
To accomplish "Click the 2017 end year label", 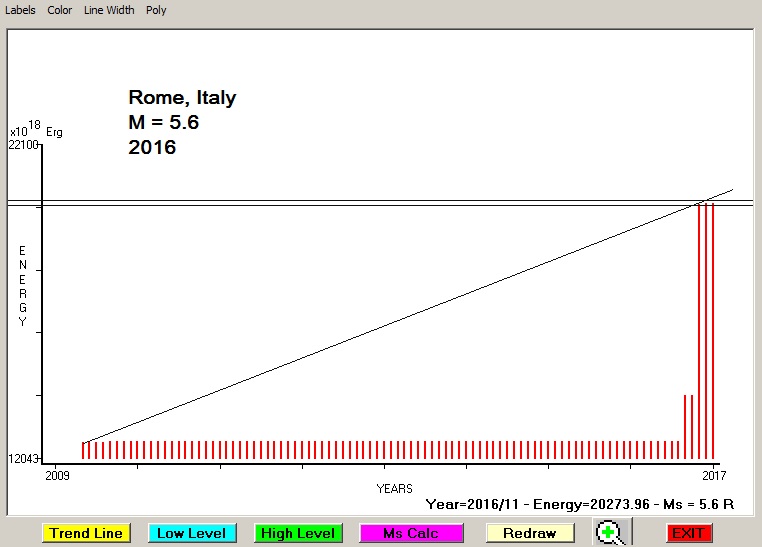I will [712, 474].
